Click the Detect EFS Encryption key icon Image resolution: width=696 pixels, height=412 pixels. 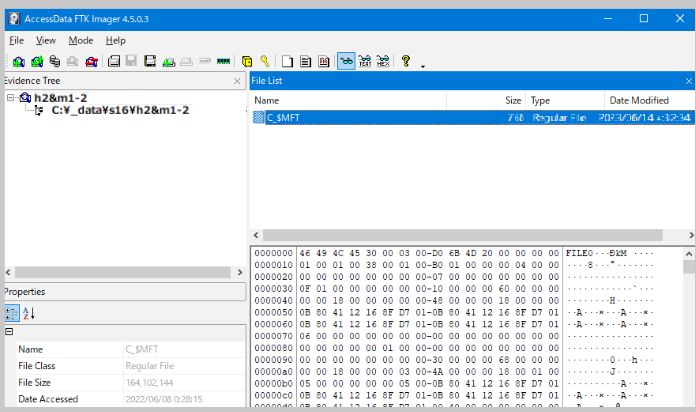(265, 61)
